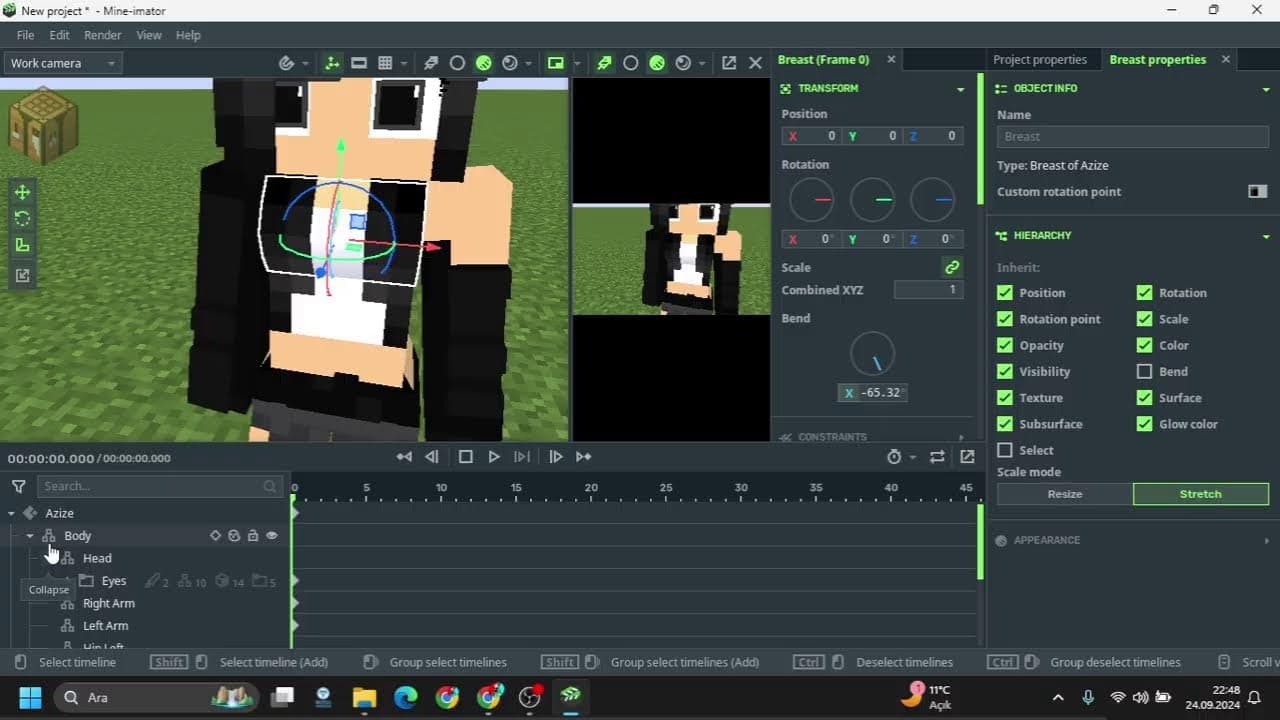Toggle the viewport grid icon
The width and height of the screenshot is (1280, 720).
pyautogui.click(x=385, y=63)
